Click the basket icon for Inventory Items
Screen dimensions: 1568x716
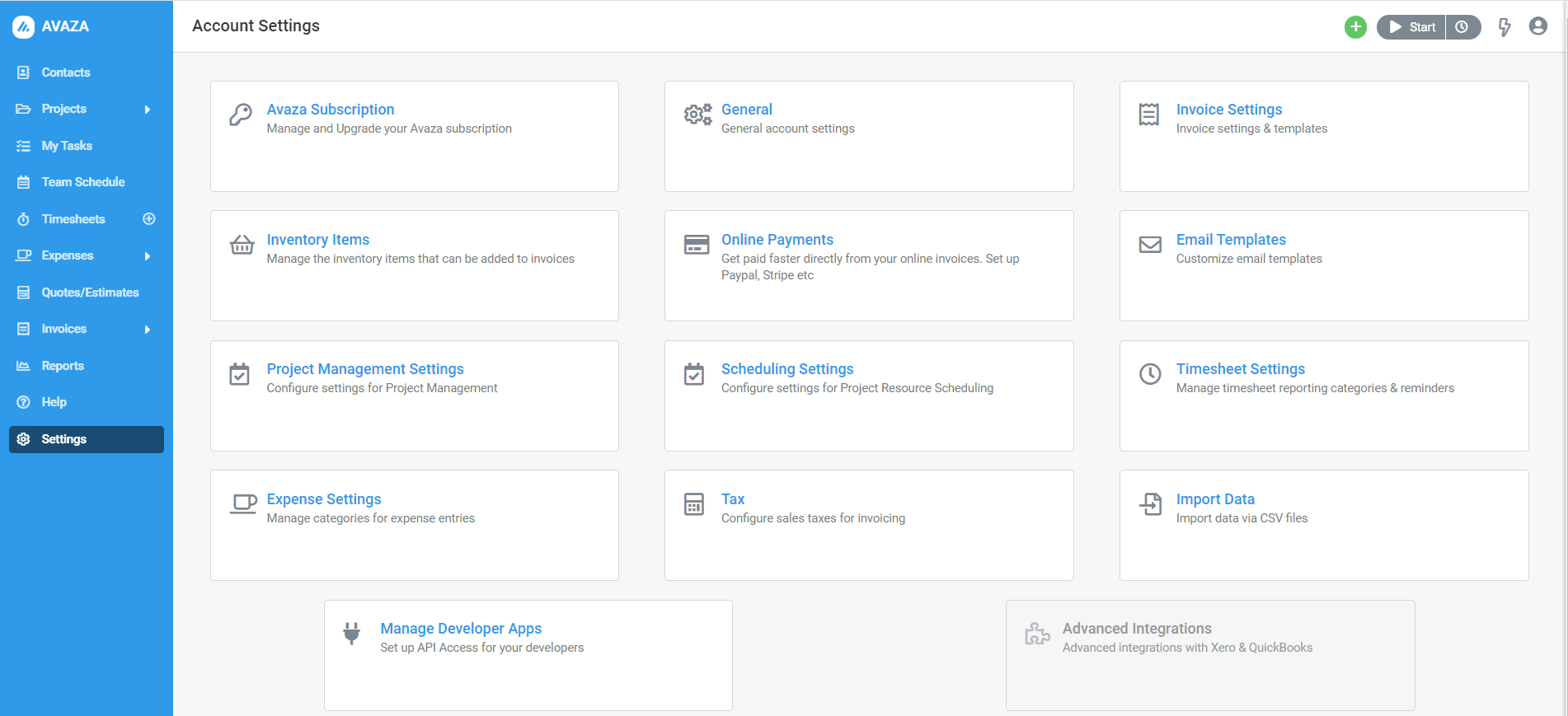click(x=242, y=245)
